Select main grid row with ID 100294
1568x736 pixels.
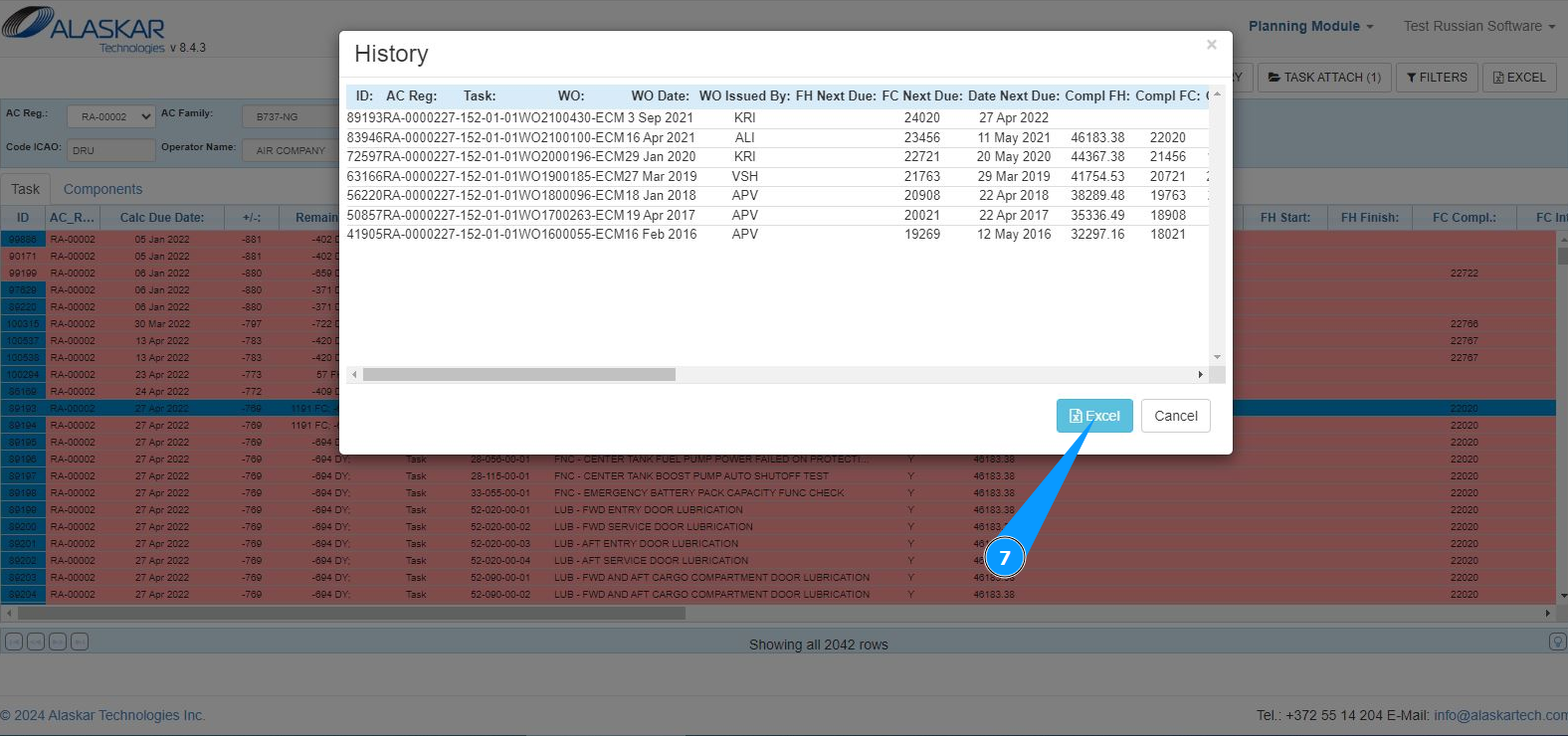tap(777, 374)
